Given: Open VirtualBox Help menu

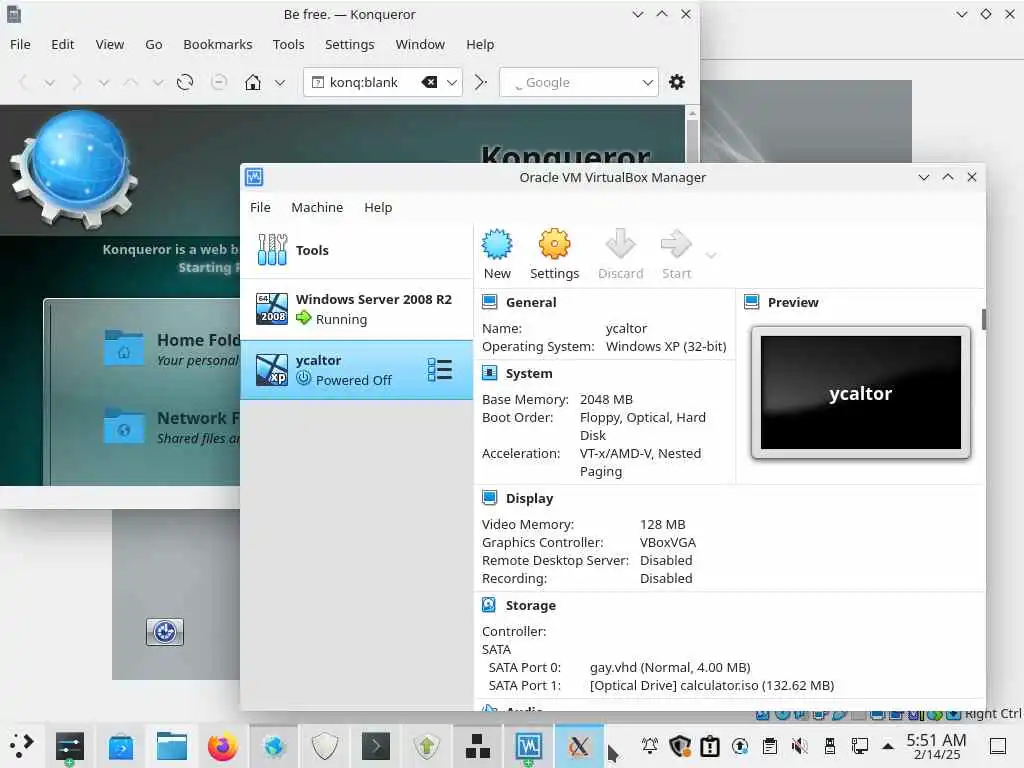Looking at the screenshot, I should click(378, 207).
